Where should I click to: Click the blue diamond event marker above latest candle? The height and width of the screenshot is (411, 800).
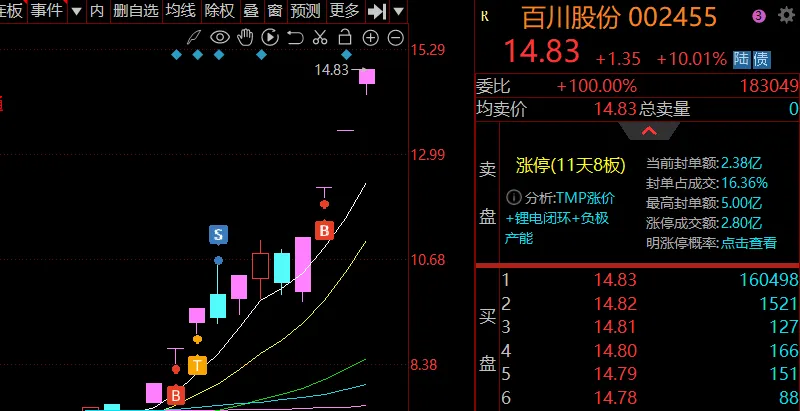pos(346,55)
